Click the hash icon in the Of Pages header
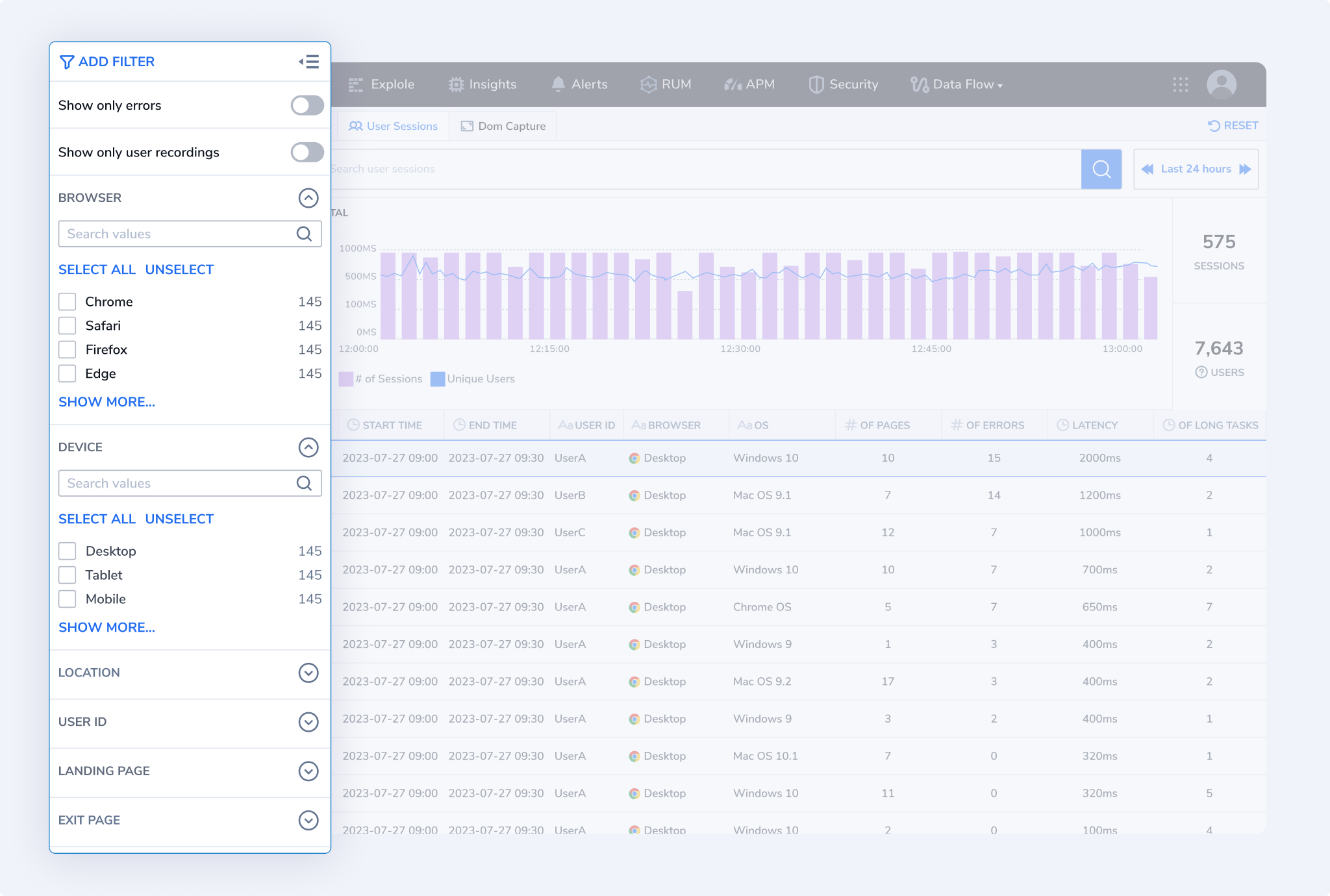 click(850, 425)
